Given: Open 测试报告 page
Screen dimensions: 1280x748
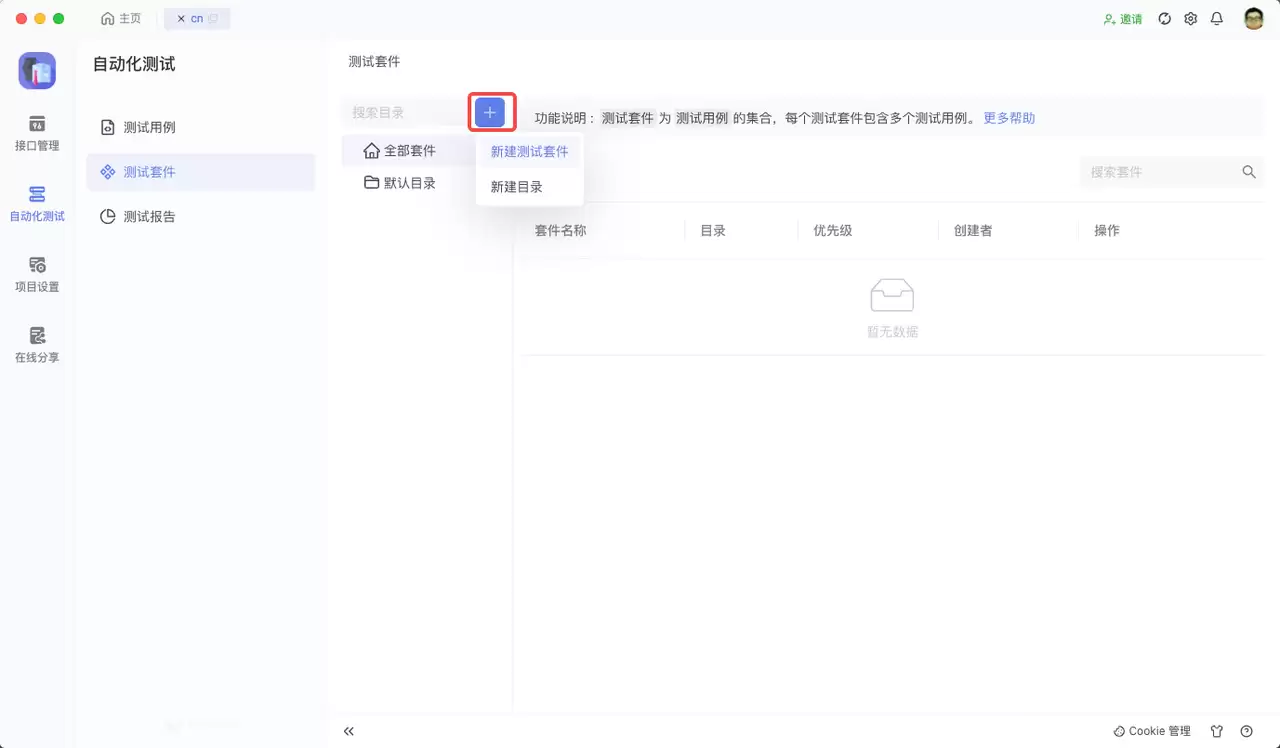Looking at the screenshot, I should (200, 216).
